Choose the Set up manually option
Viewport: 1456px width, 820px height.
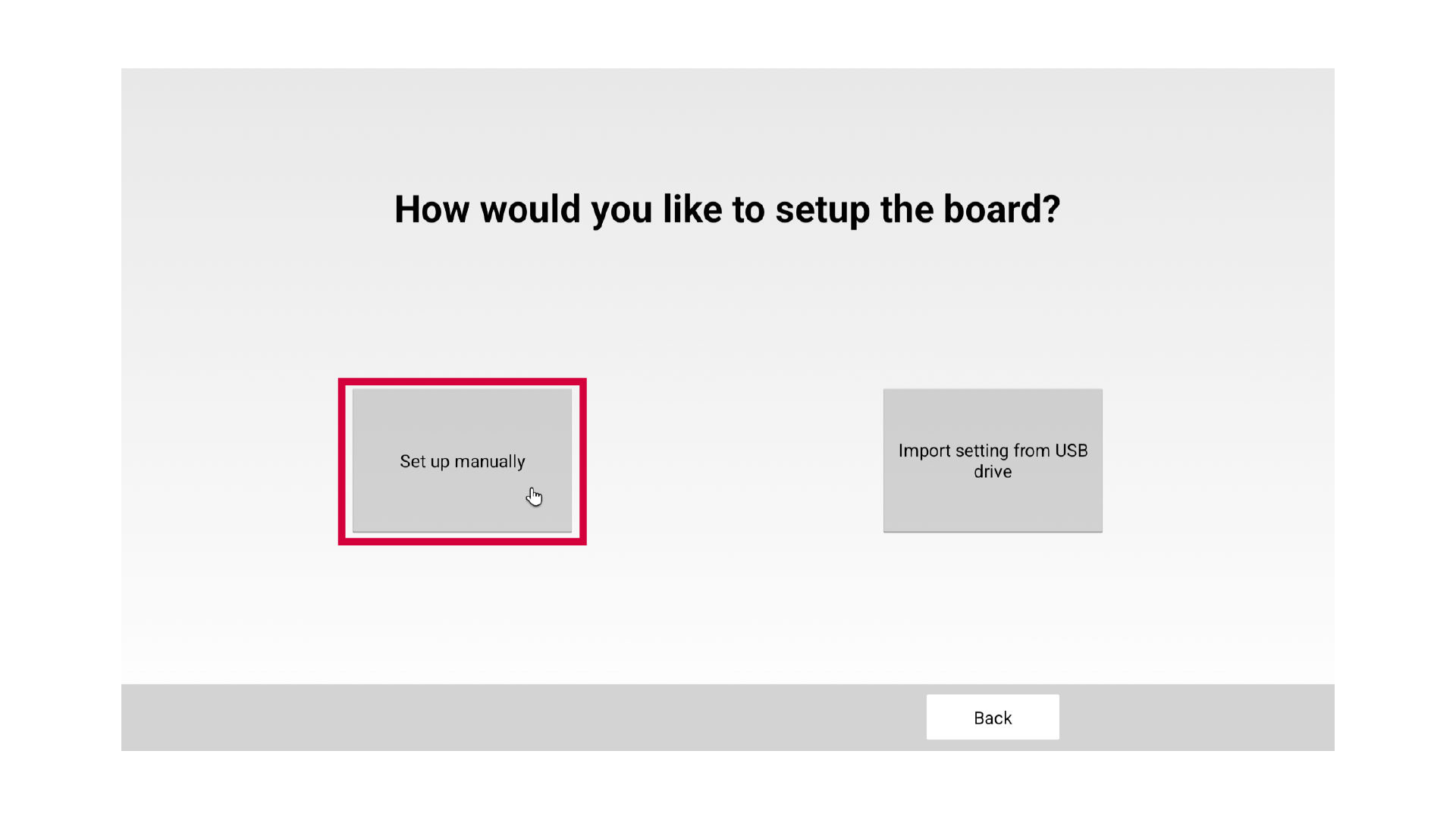click(x=462, y=460)
